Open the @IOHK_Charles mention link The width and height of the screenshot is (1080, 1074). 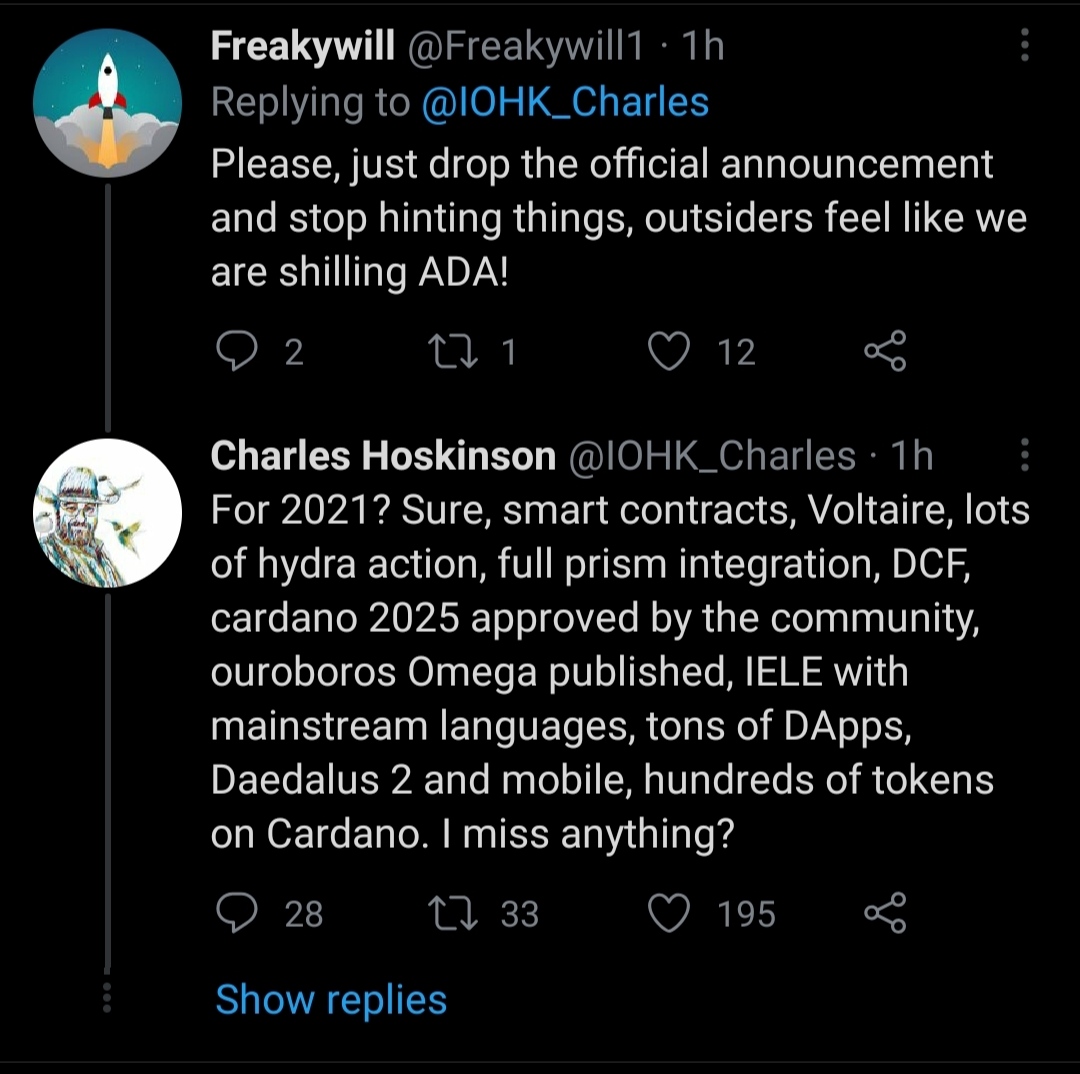click(565, 102)
